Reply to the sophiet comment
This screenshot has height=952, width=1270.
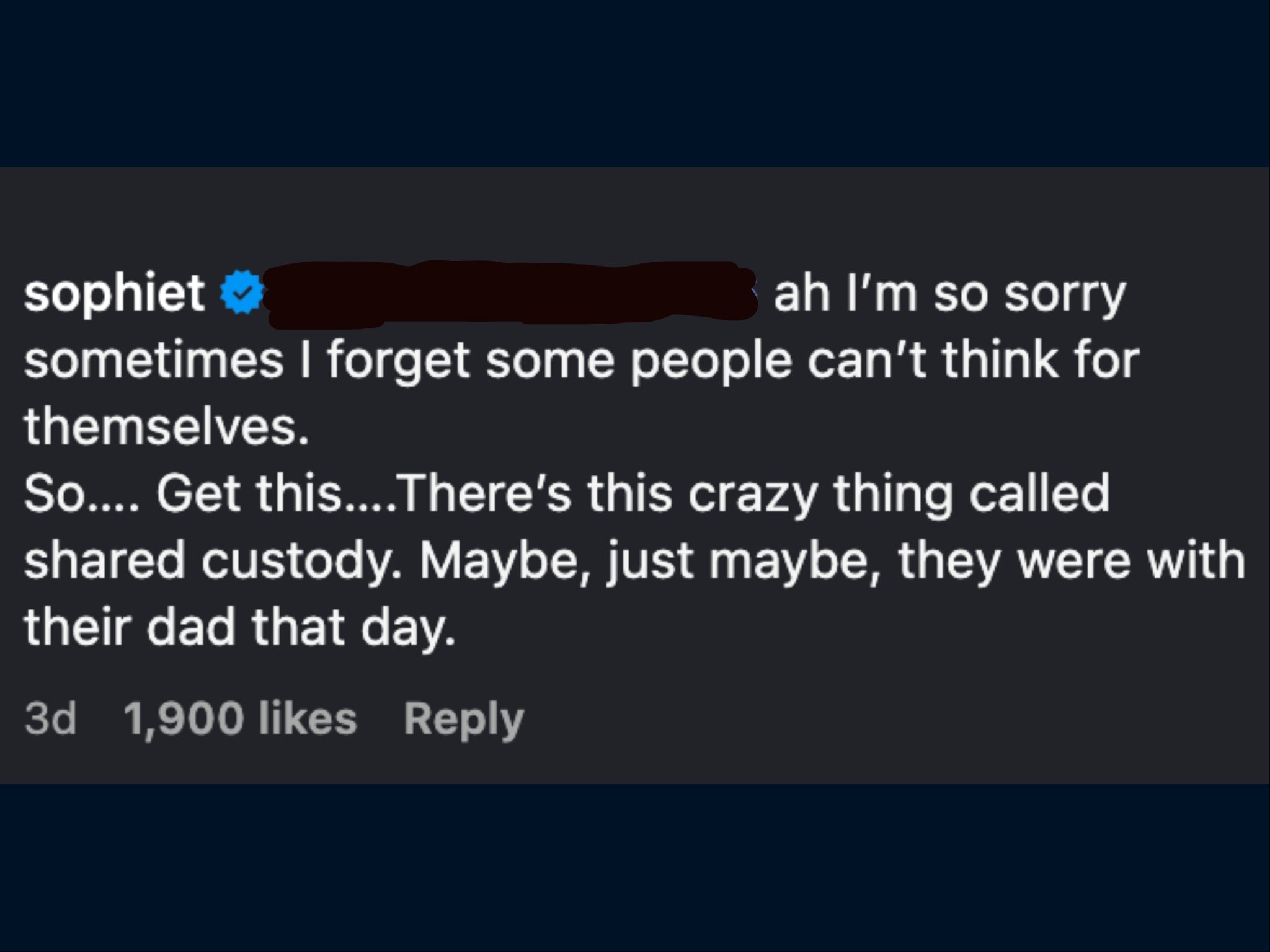(464, 720)
